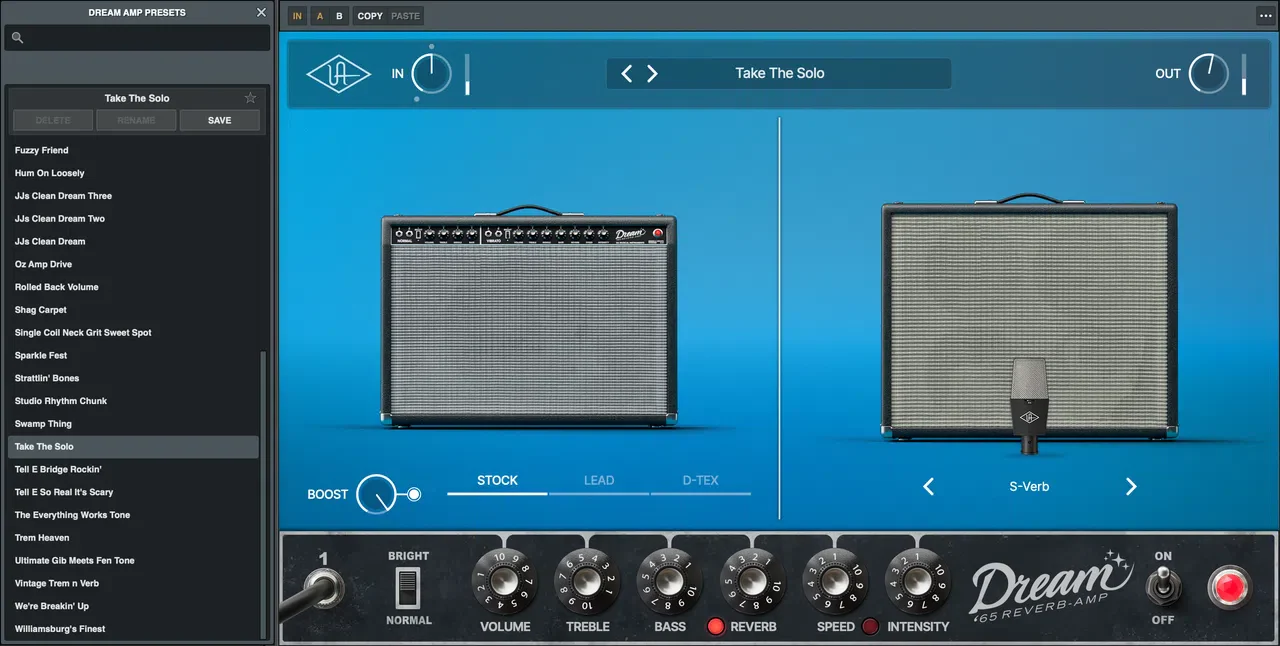
Task: Click the UA diamond logo icon
Action: coord(339,73)
